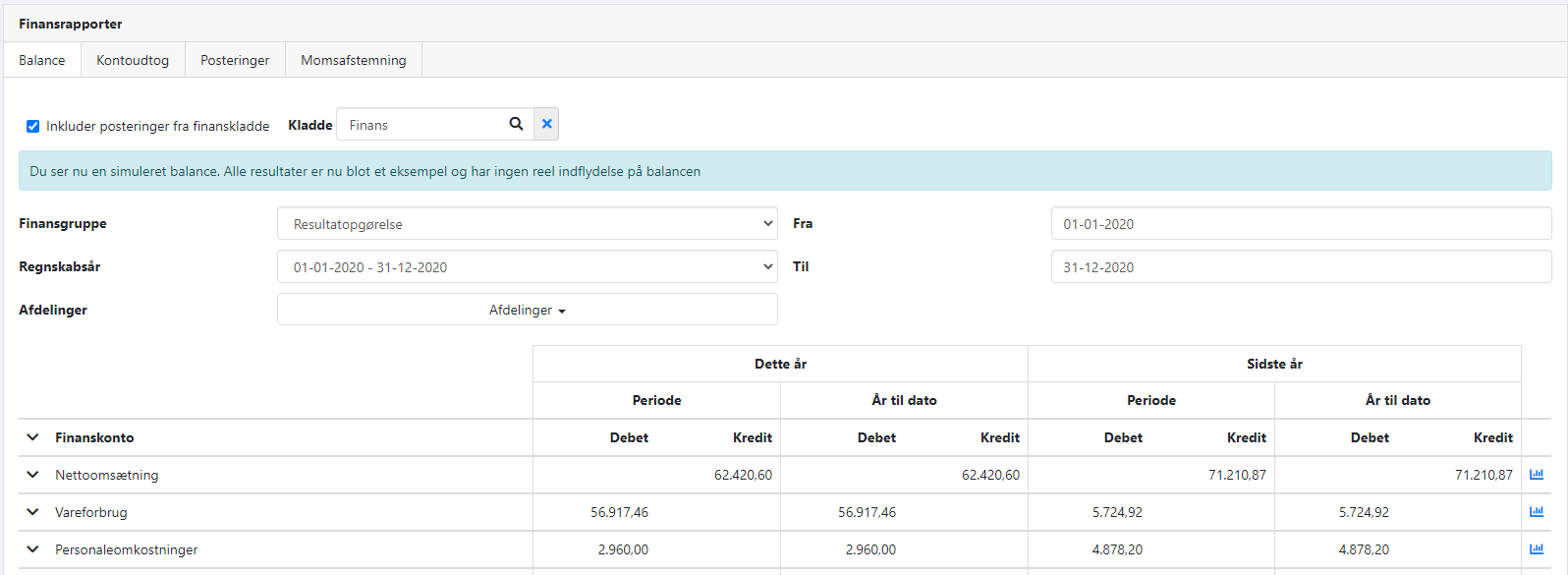The image size is (1568, 575).
Task: Expand the Vareforbrug account group
Action: pos(32,512)
